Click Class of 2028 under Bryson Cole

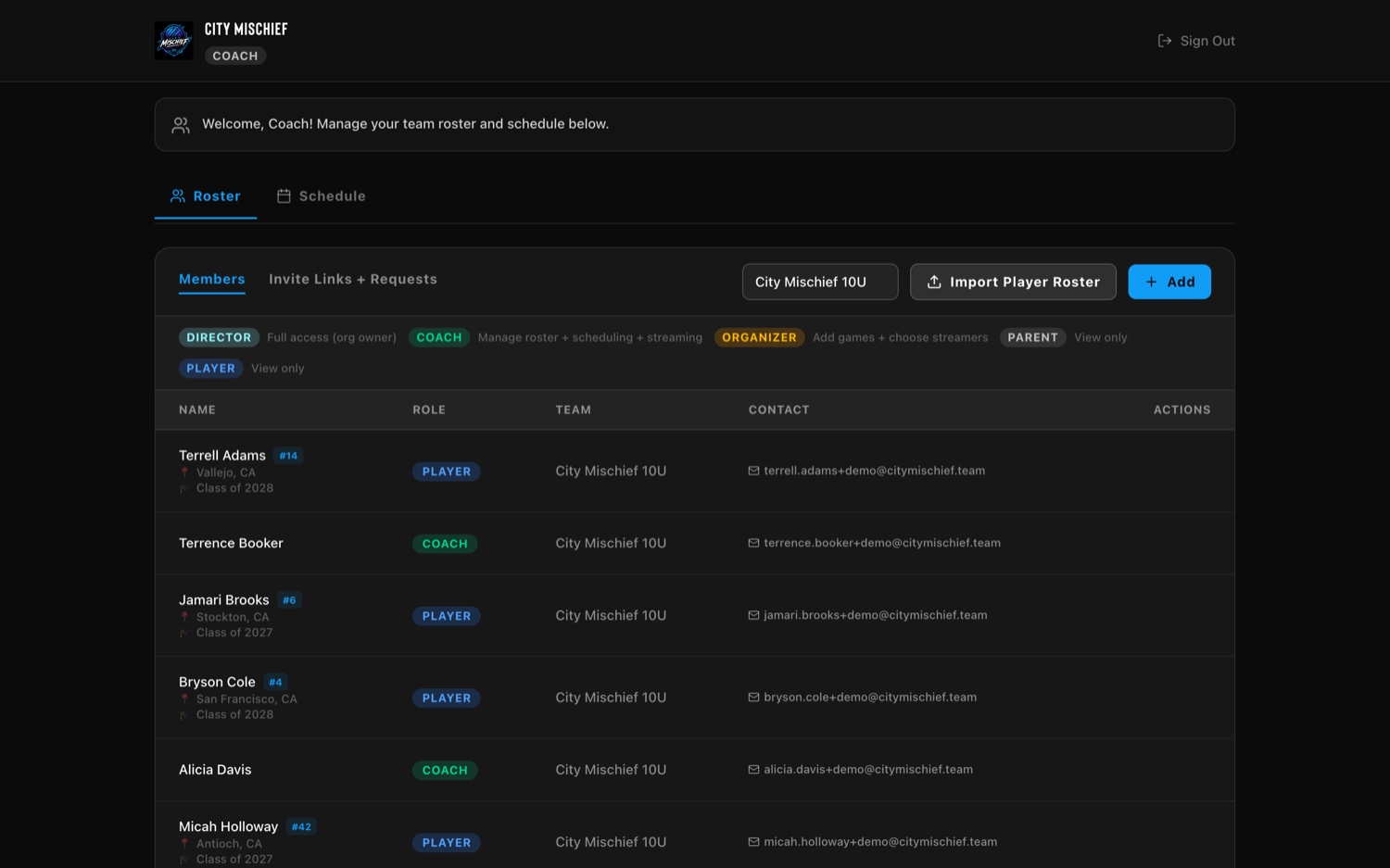(x=234, y=715)
